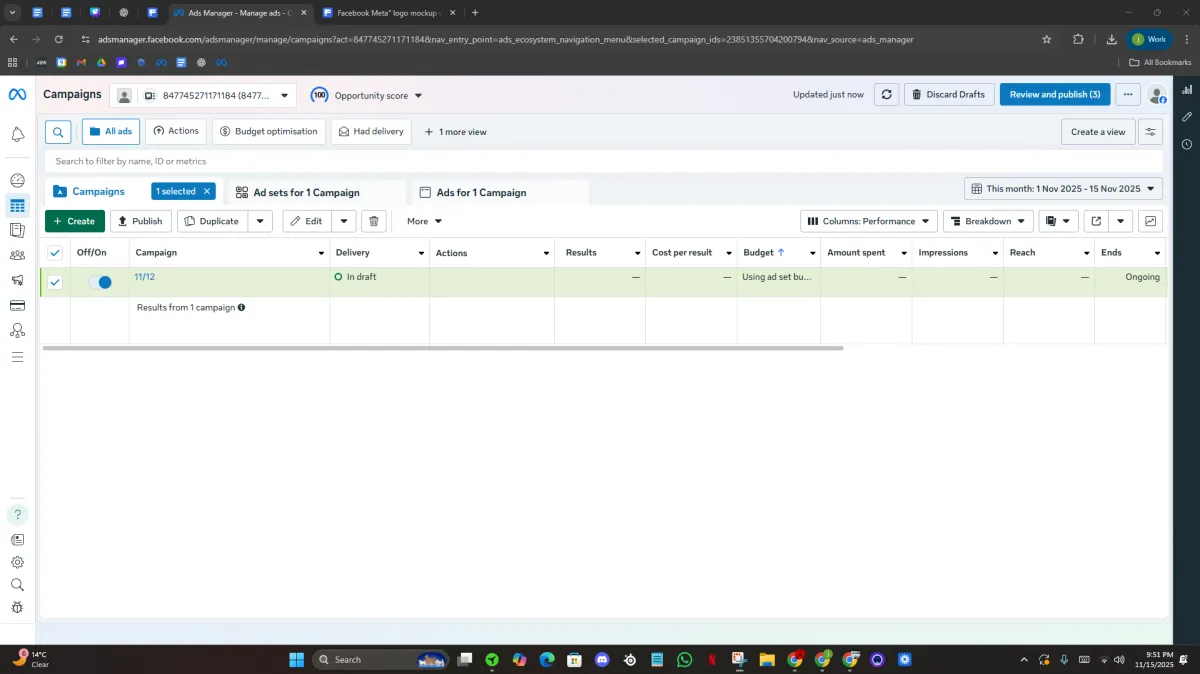Open view customization sliders icon
The image size is (1200, 674).
click(x=1150, y=132)
